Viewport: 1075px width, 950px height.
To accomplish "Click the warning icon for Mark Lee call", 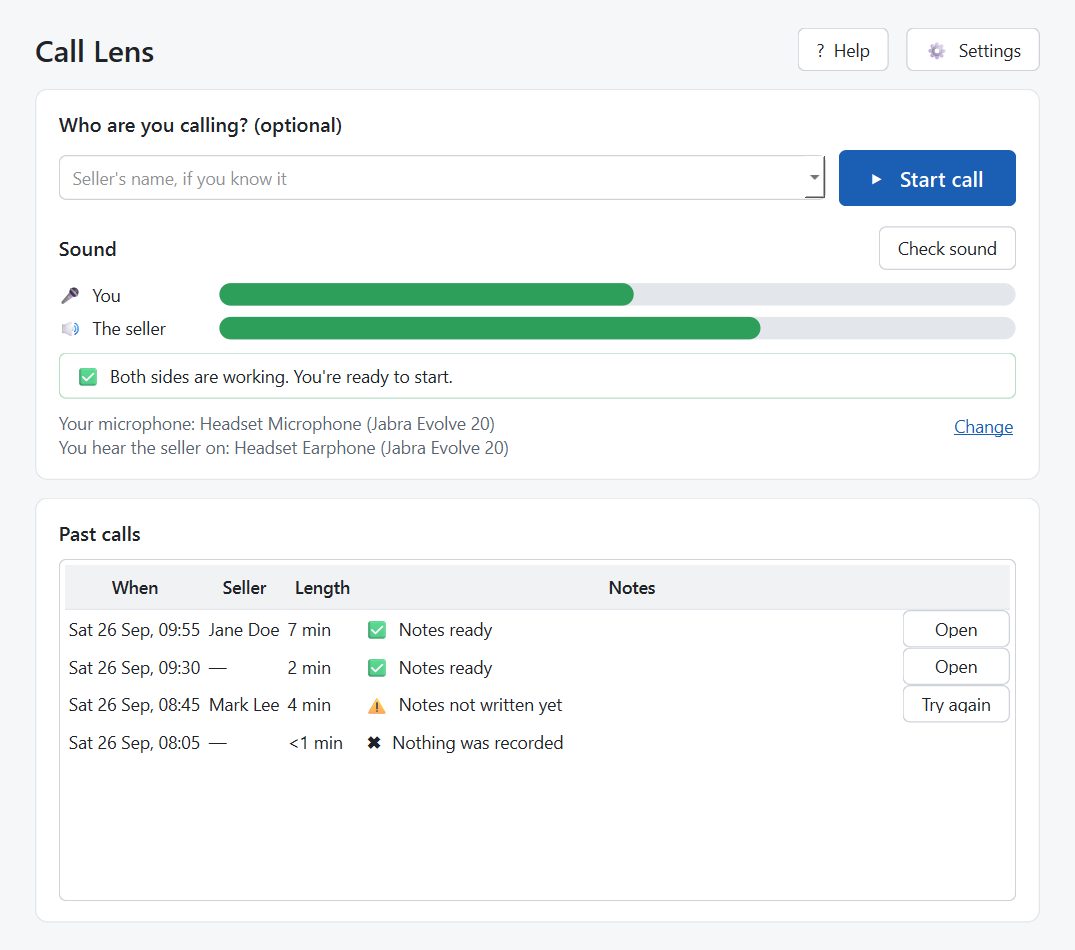I will click(x=377, y=705).
